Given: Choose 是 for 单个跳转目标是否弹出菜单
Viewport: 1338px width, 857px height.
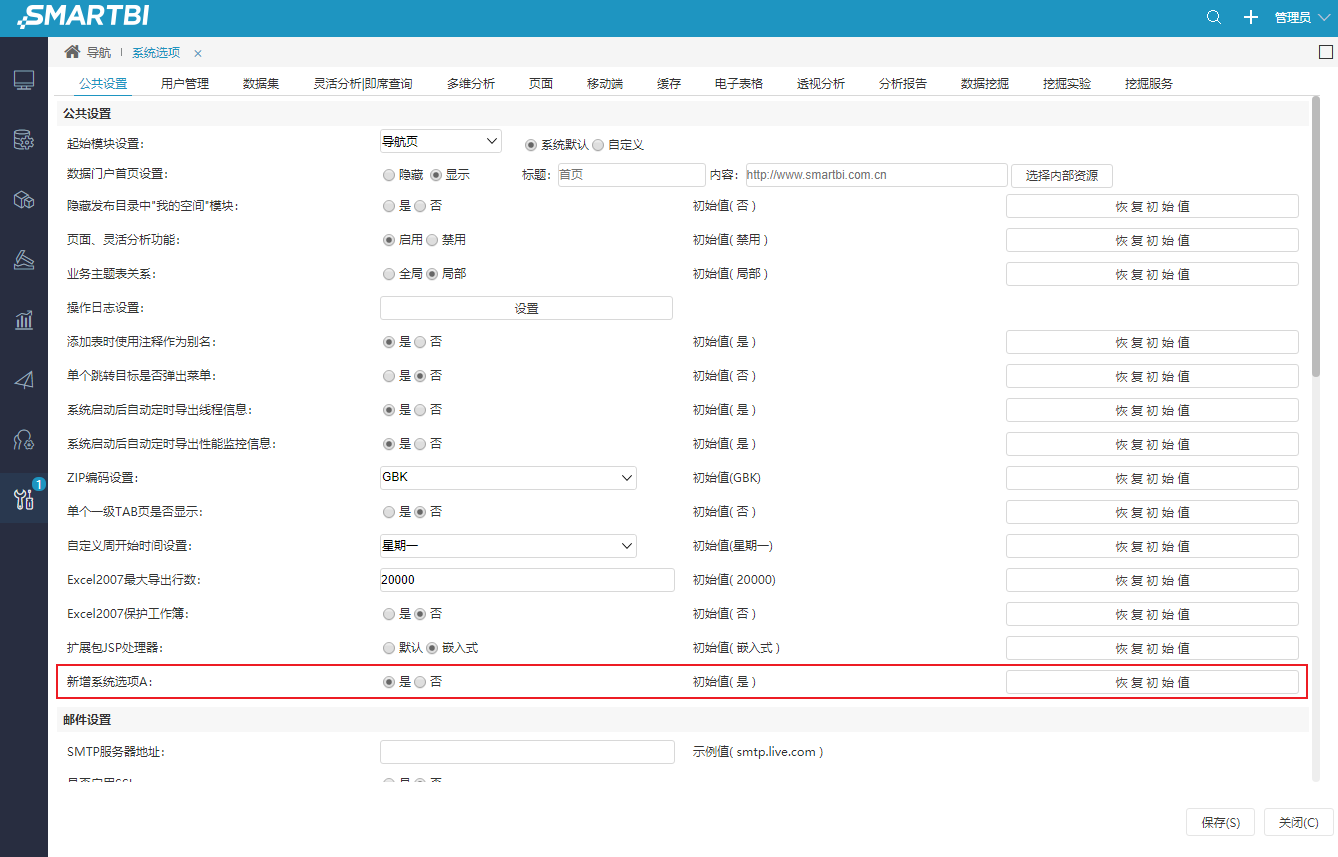Looking at the screenshot, I should click(x=388, y=376).
